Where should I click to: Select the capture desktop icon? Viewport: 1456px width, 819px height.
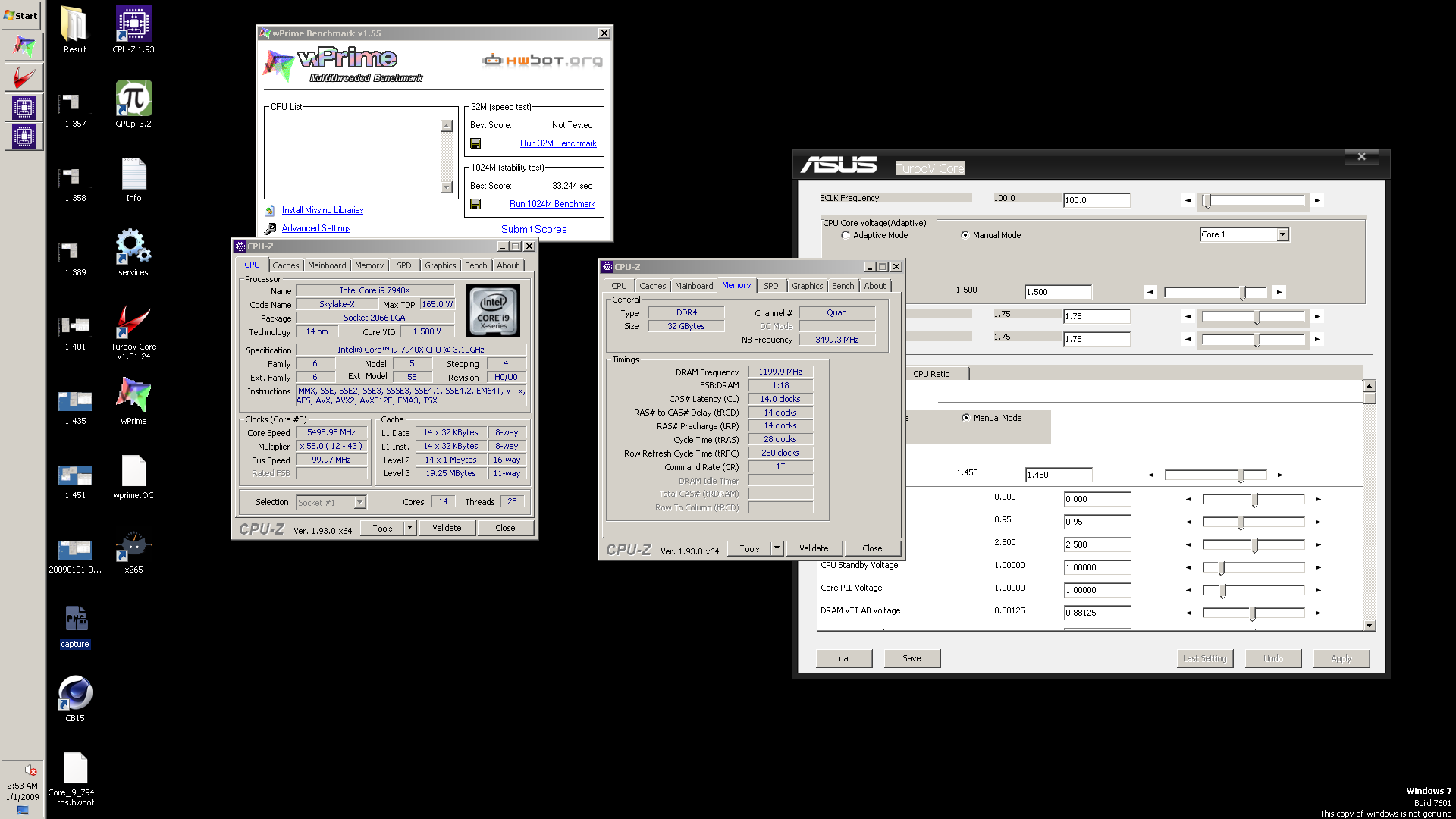click(x=75, y=626)
